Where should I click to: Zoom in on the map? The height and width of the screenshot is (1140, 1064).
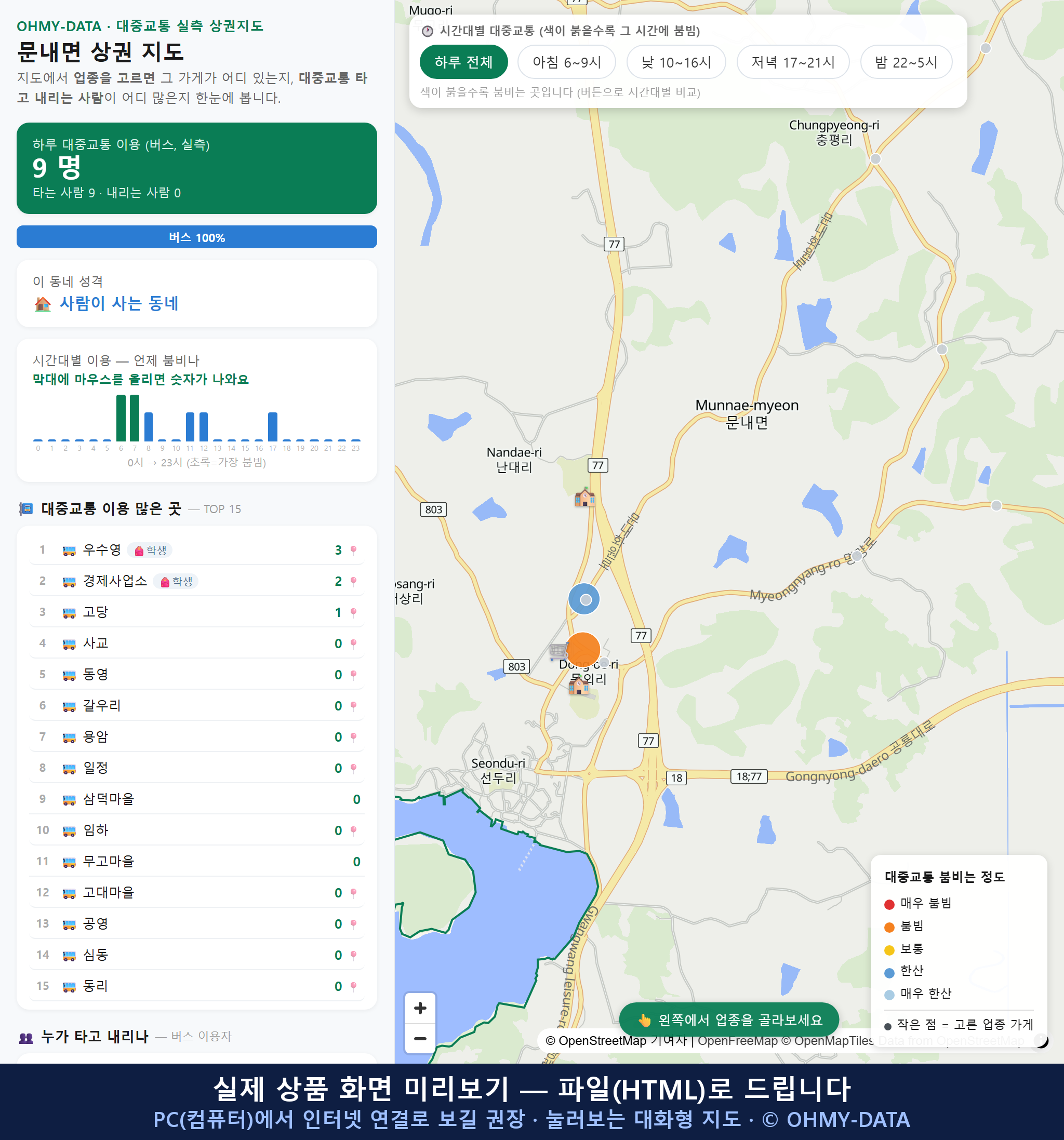click(420, 1008)
